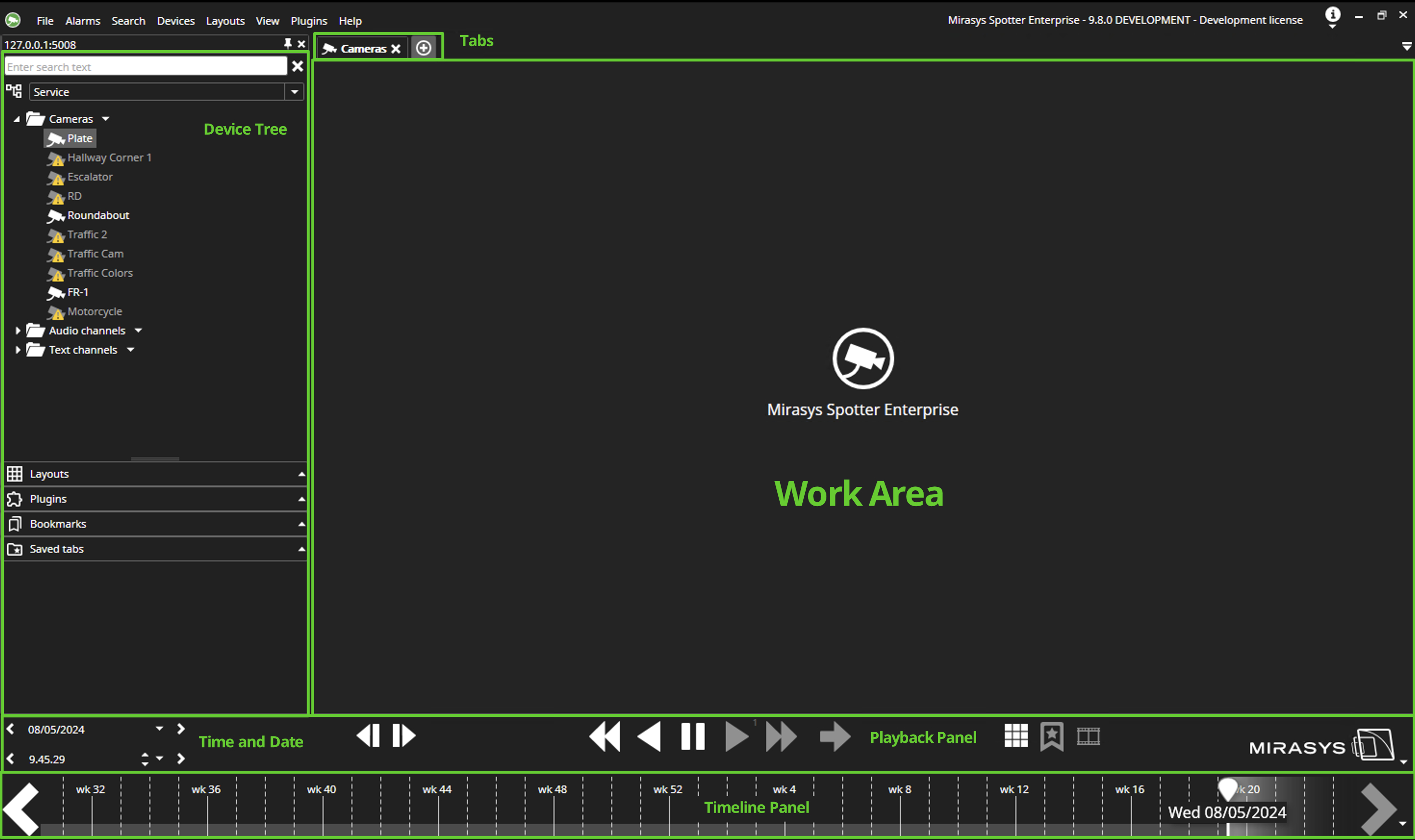Step one frame backward
The height and width of the screenshot is (840, 1415).
369,735
